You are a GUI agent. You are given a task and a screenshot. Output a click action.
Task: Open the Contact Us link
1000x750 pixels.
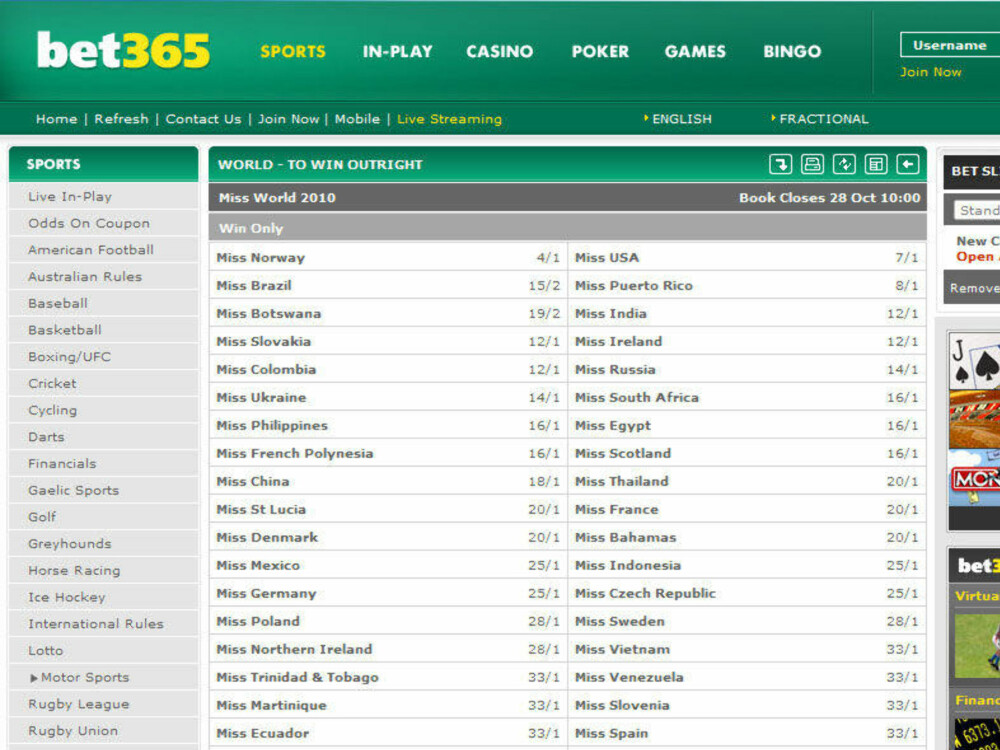click(x=203, y=119)
